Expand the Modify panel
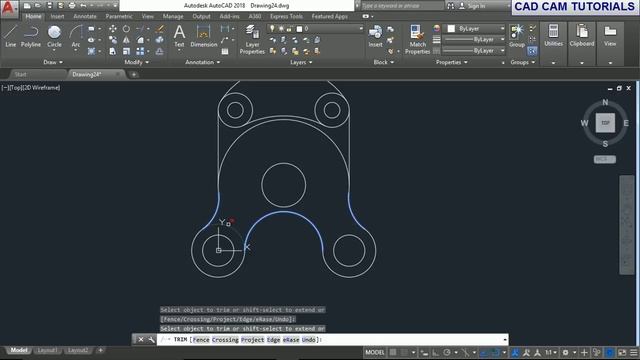The image size is (640, 360). [136, 62]
